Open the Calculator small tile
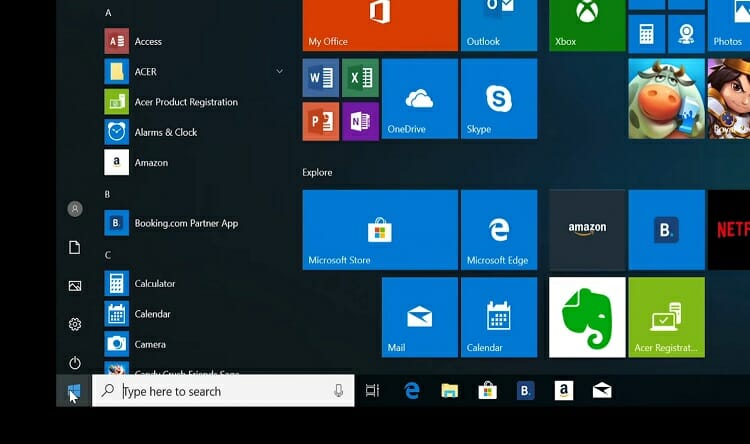The width and height of the screenshot is (750, 444). tap(646, 34)
